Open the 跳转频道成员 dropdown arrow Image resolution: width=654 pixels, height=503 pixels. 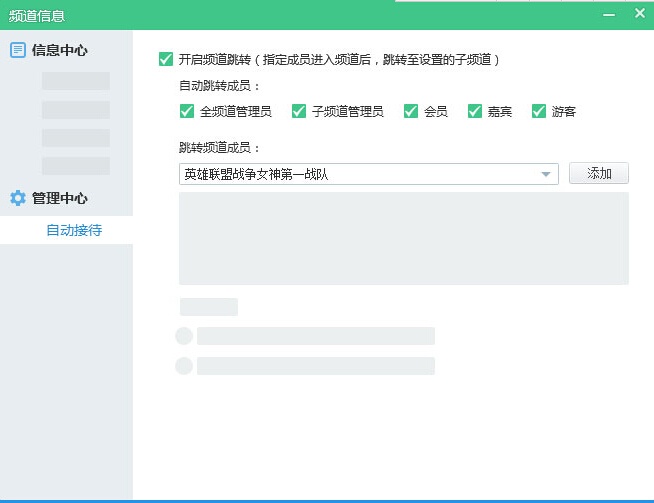(x=546, y=174)
